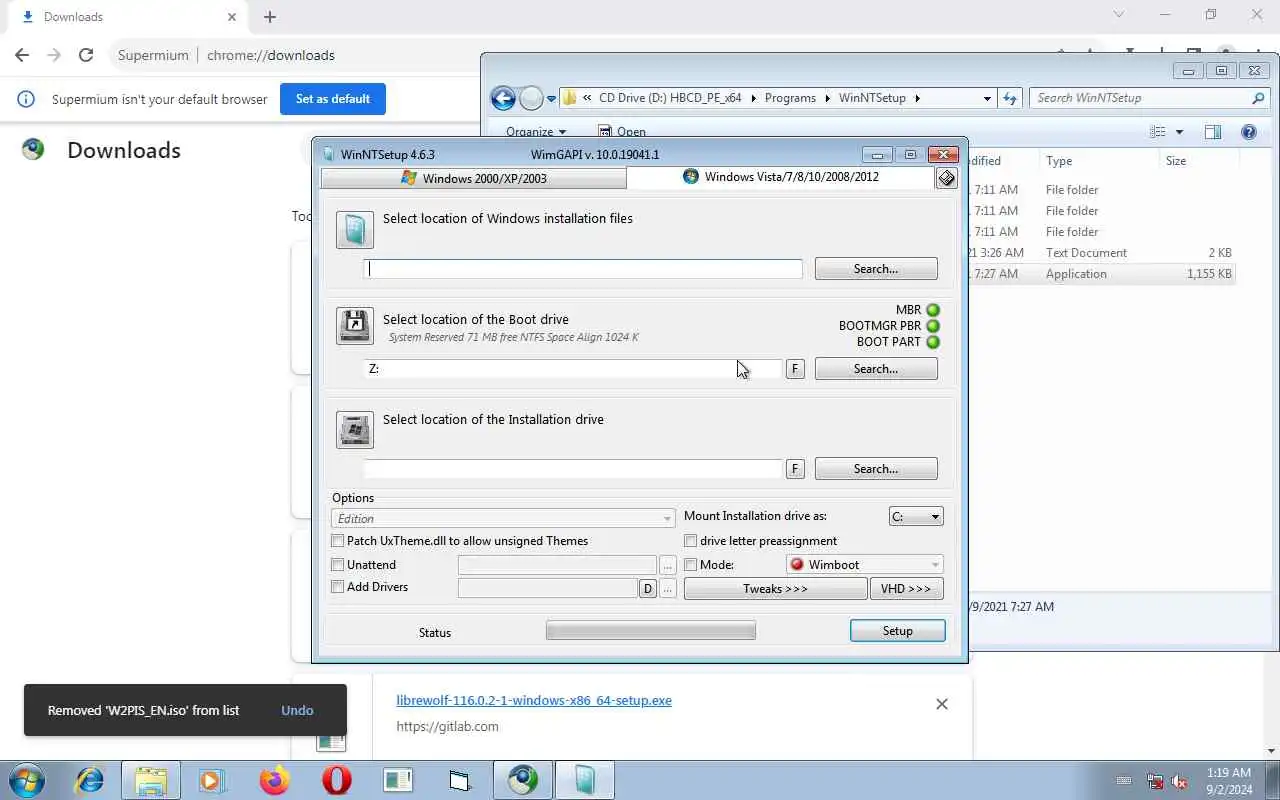Click the Boot drive floppy icon
Viewport: 1280px width, 800px height.
(355, 326)
